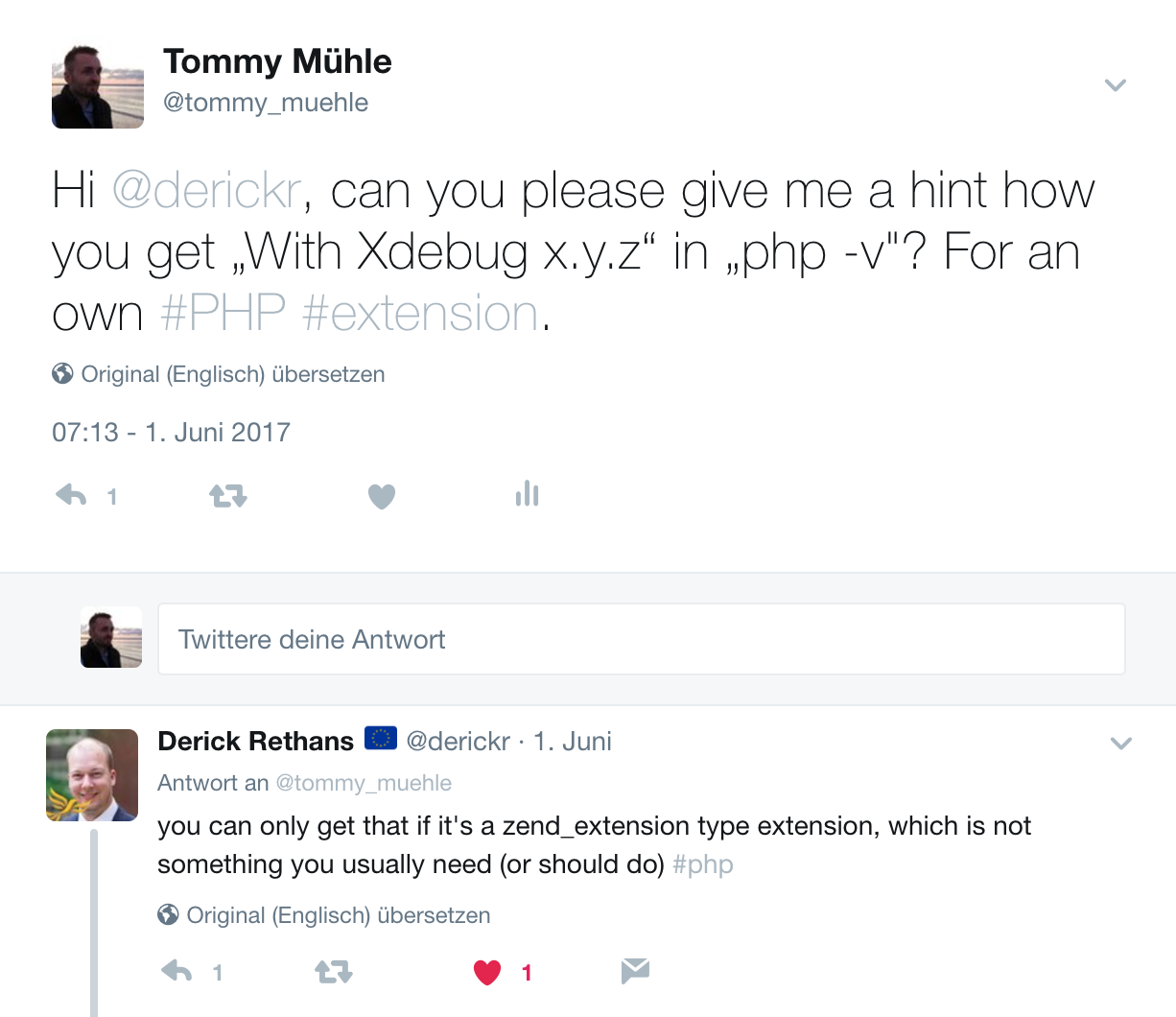The width and height of the screenshot is (1176, 1017).
Task: Click in the 'Twittere deine Antwort' field
Action: click(x=641, y=639)
